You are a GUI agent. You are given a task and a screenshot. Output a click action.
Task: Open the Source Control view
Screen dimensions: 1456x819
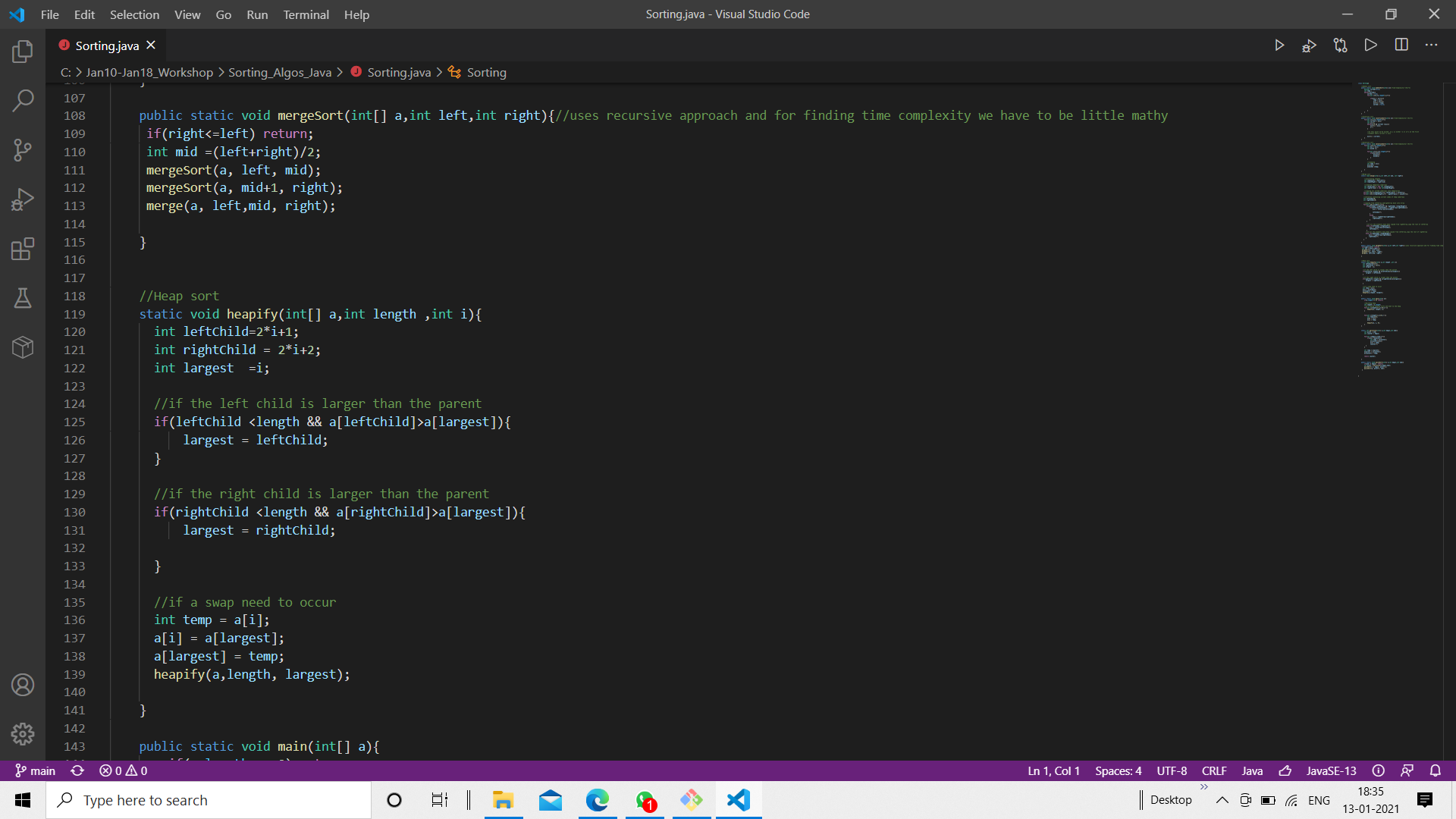pyautogui.click(x=23, y=149)
